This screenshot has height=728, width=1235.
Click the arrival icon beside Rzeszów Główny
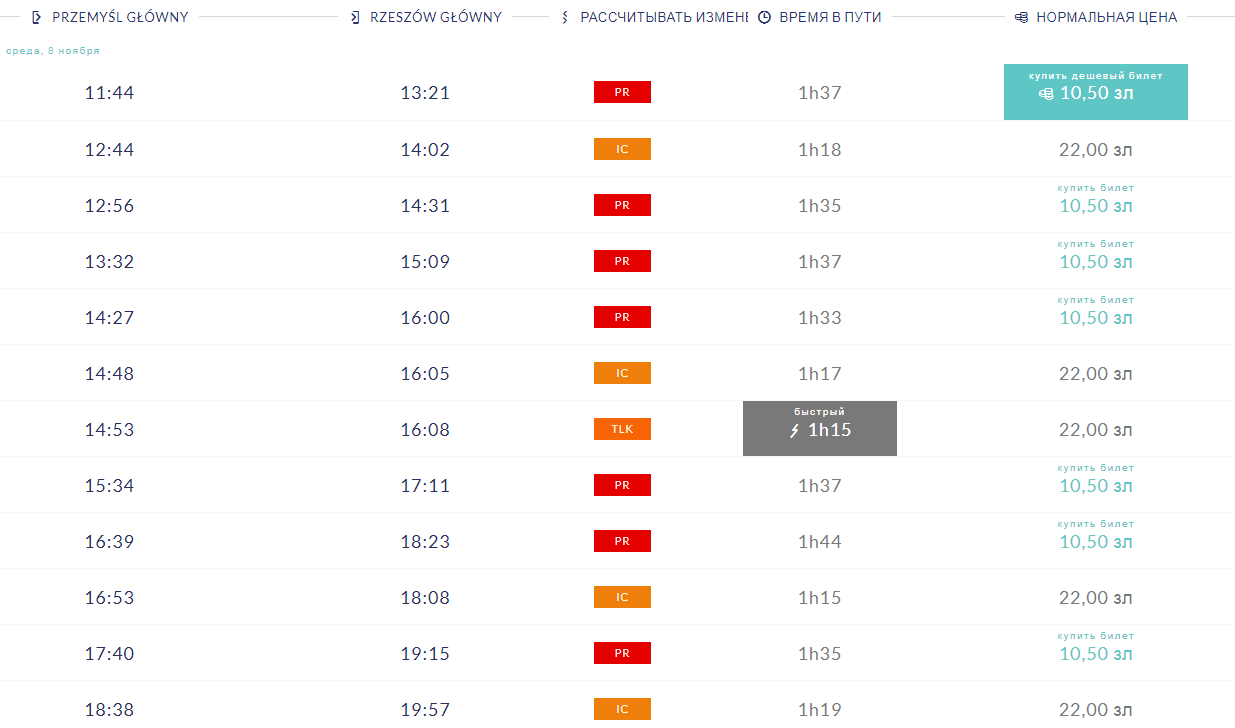pos(356,18)
